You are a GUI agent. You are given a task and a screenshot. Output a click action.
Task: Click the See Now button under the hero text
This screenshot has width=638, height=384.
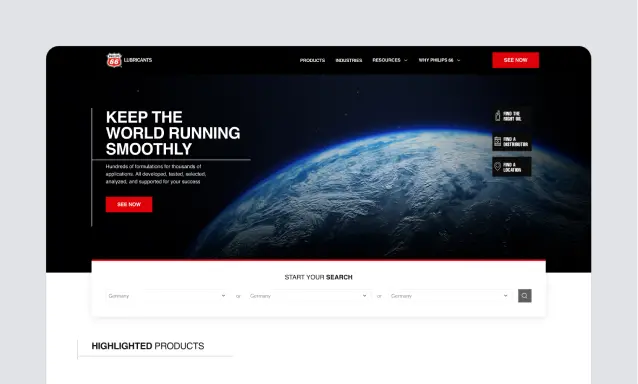(x=129, y=204)
